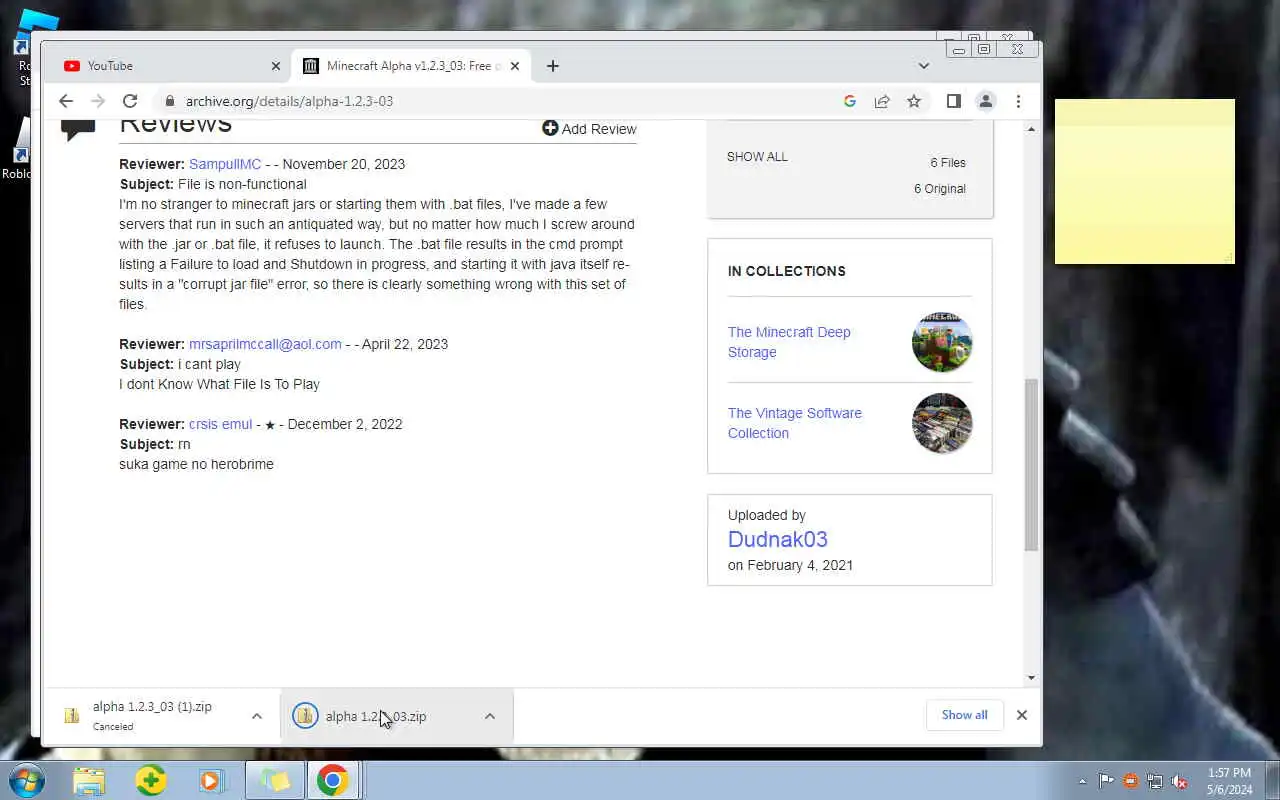Viewport: 1280px width, 800px height.
Task: Show hidden system tray icons
Action: (x=1082, y=781)
